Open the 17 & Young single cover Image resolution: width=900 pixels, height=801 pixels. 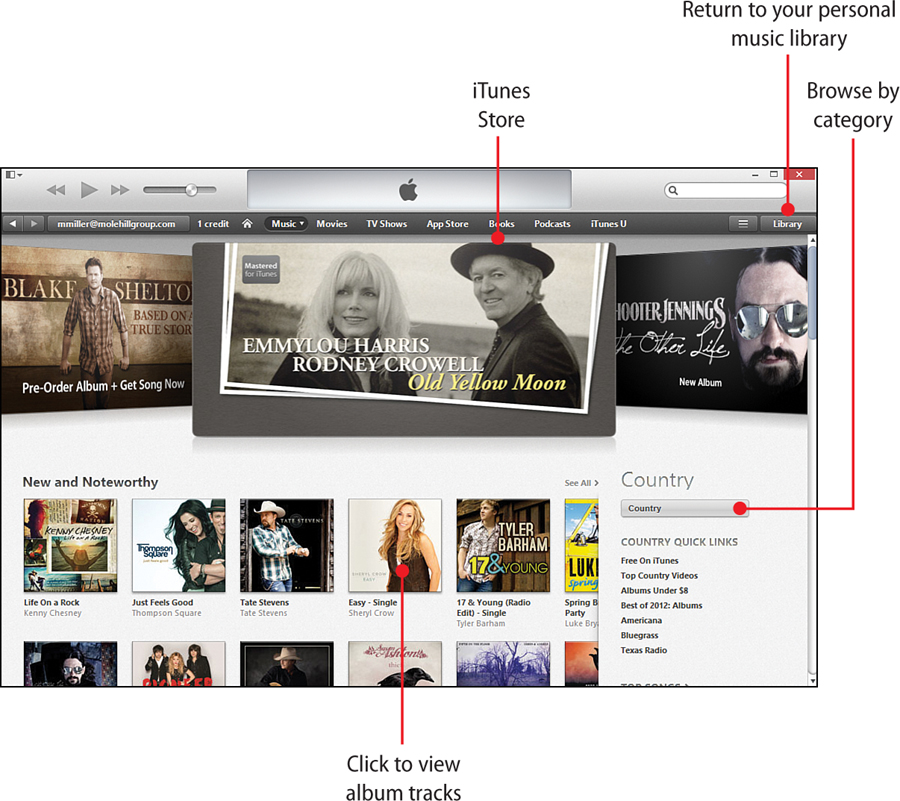[503, 545]
